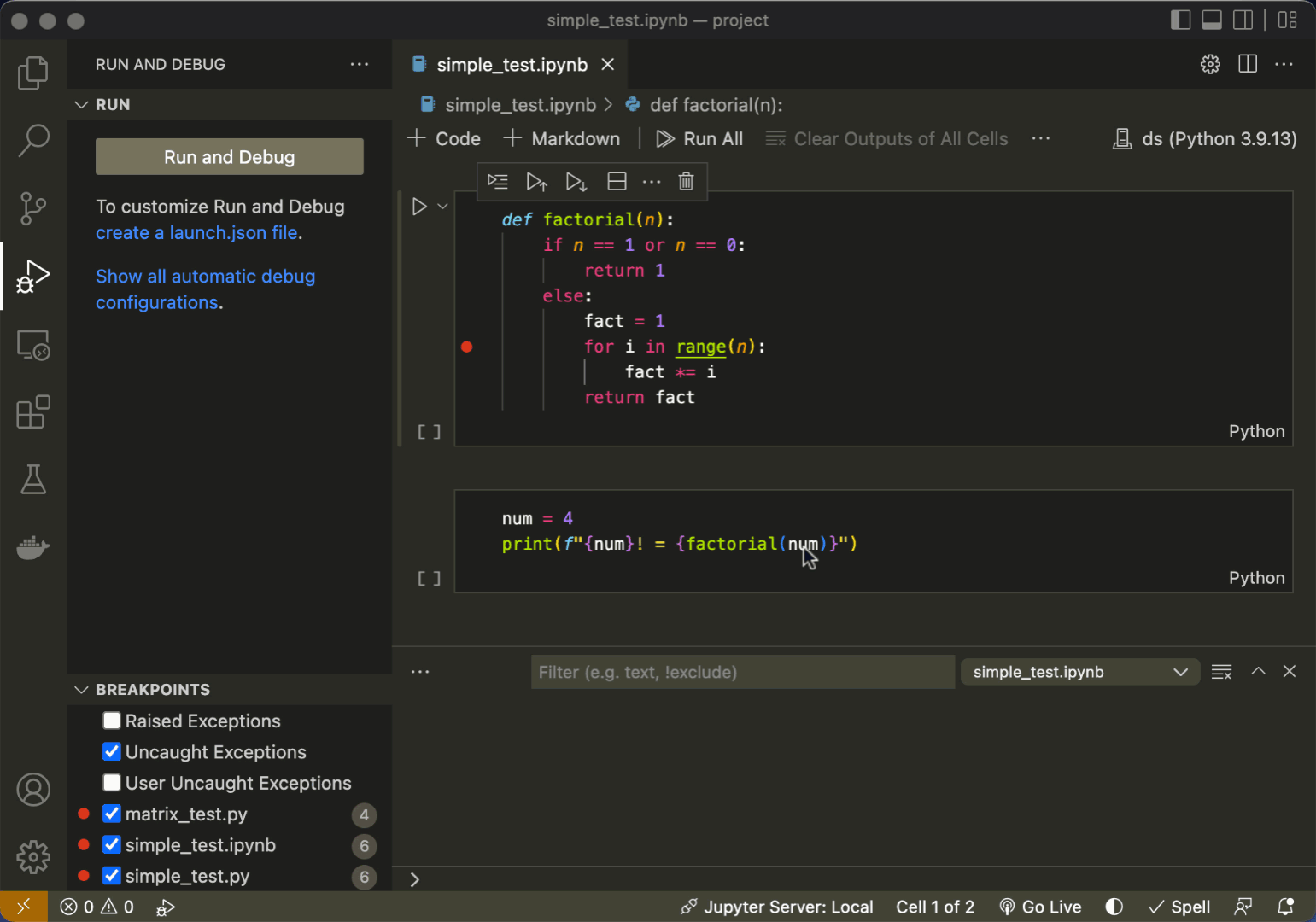The image size is (1316, 922).
Task: Toggle the primary sidebar layout icon
Action: 1180,20
